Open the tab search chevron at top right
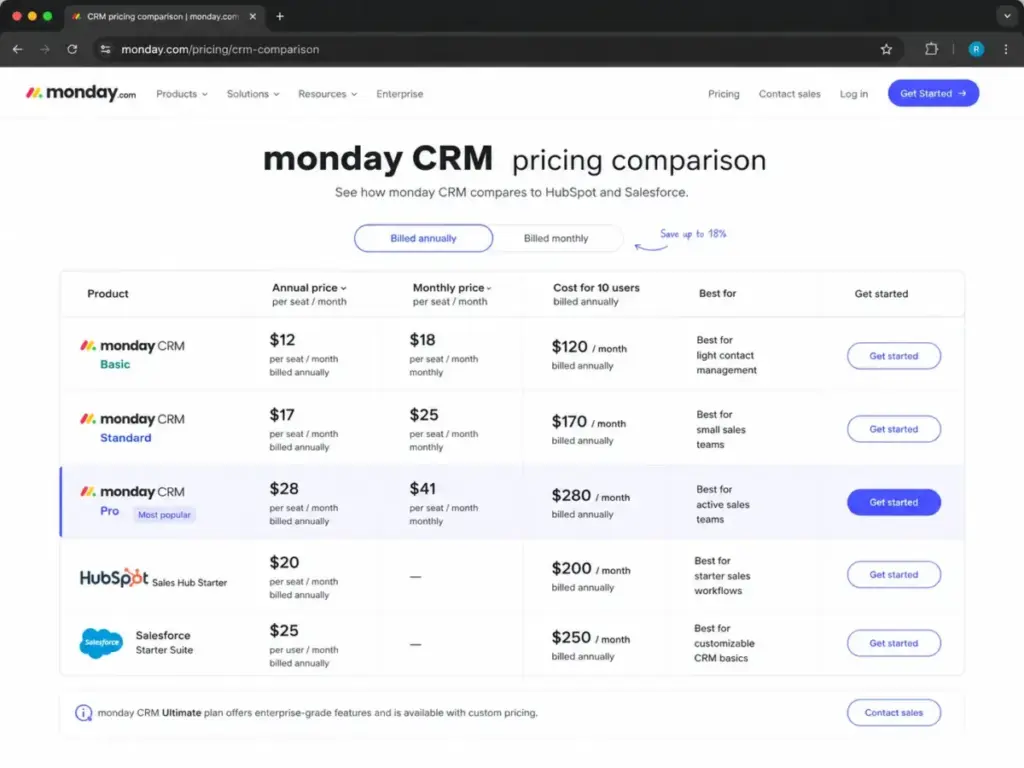 (1007, 16)
